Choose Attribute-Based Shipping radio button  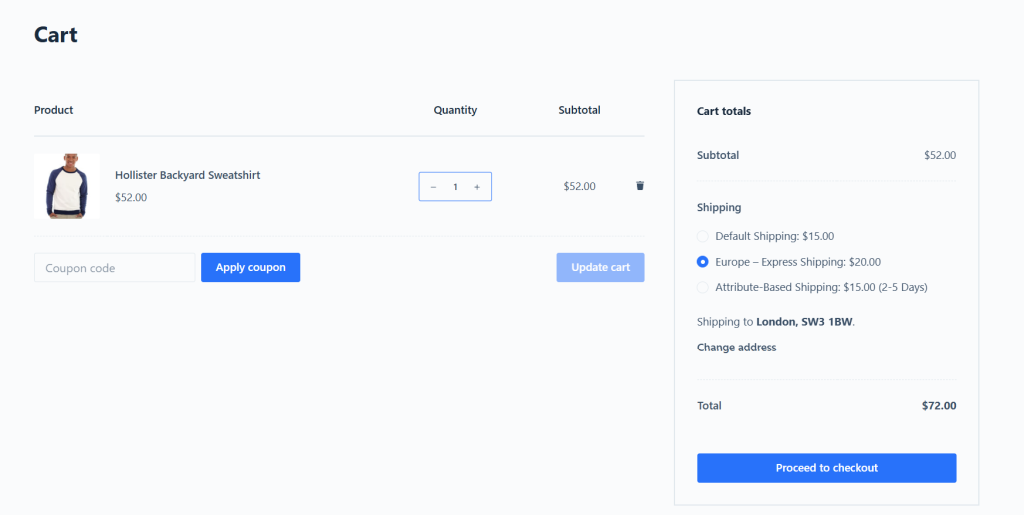coord(703,287)
